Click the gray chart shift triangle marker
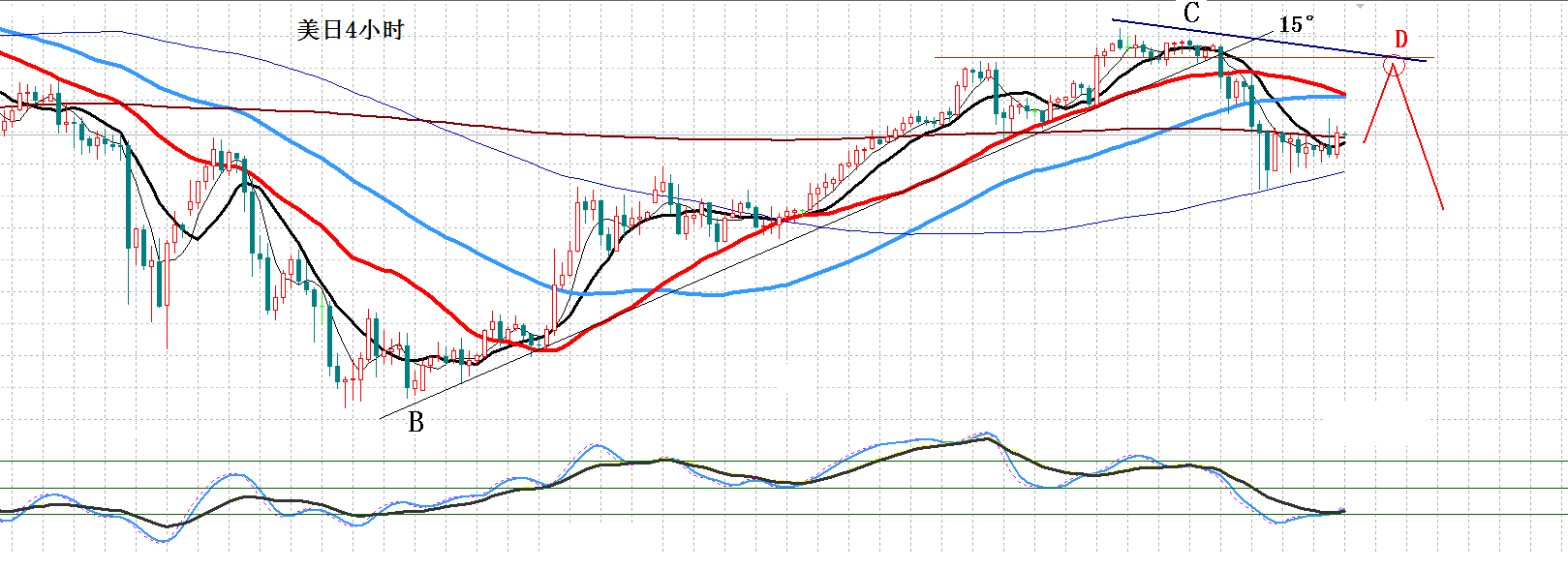 click(1361, 5)
